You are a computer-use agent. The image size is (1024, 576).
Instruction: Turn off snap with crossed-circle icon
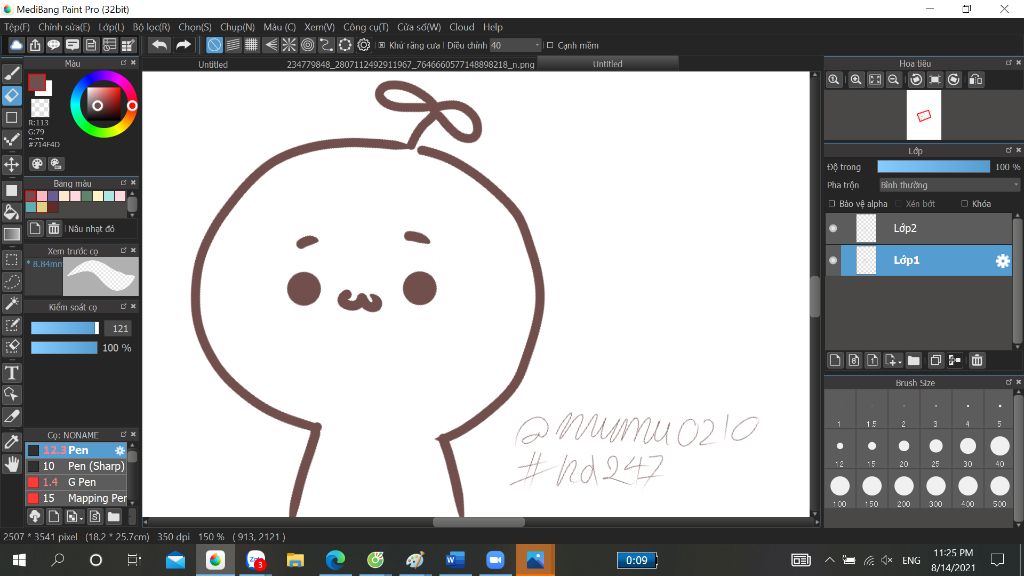[x=214, y=45]
